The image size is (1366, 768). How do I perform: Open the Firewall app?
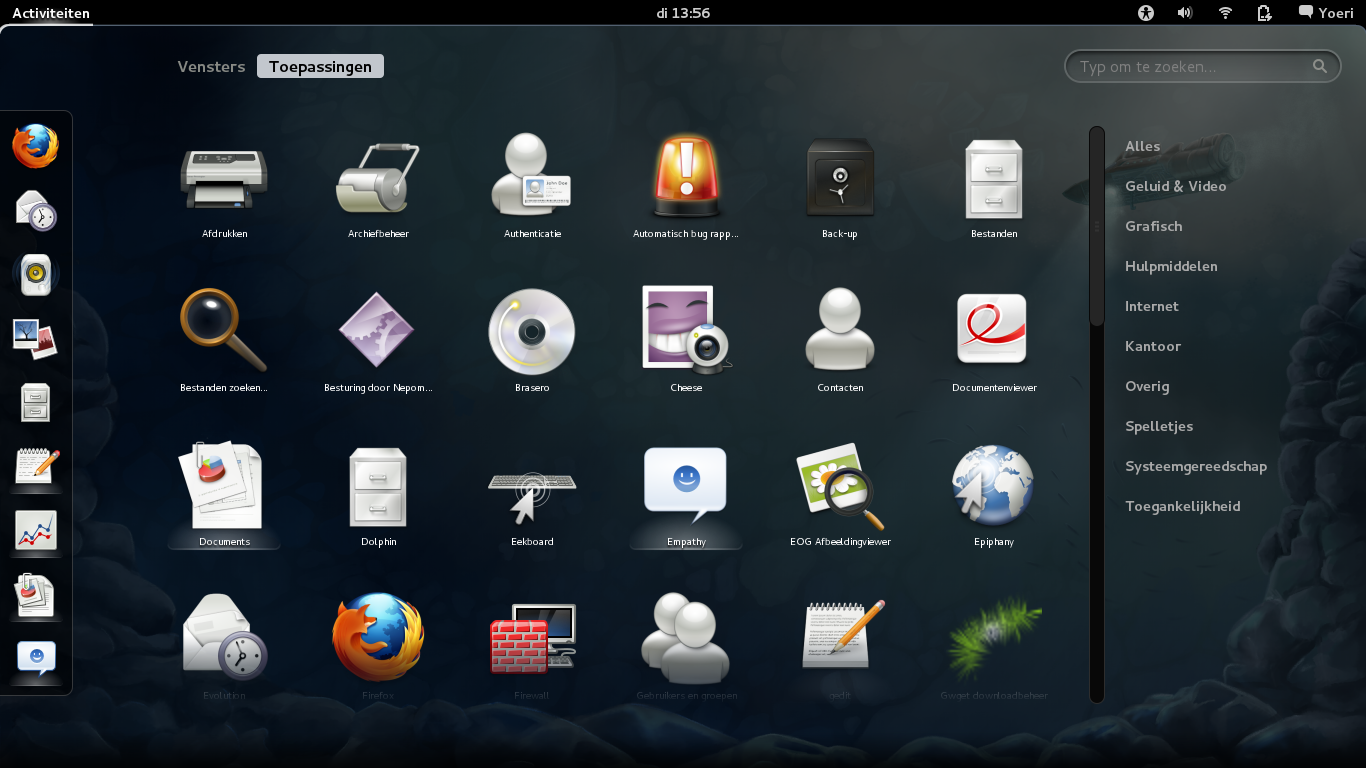click(532, 648)
